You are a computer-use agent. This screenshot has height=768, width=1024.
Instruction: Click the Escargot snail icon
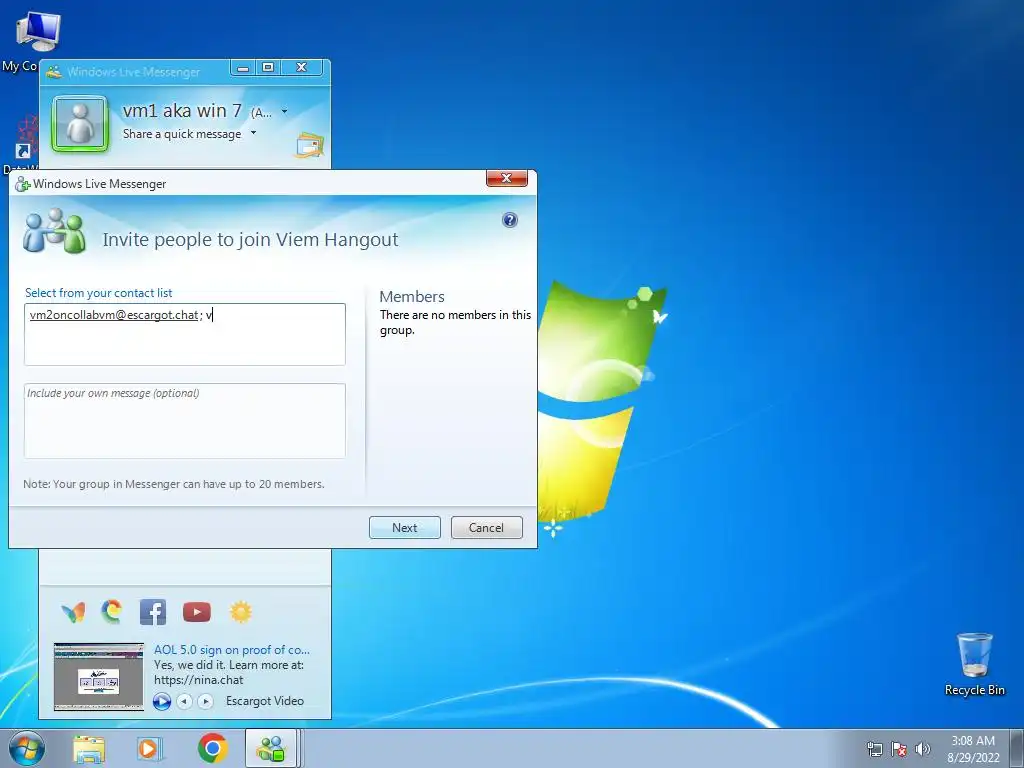(112, 612)
